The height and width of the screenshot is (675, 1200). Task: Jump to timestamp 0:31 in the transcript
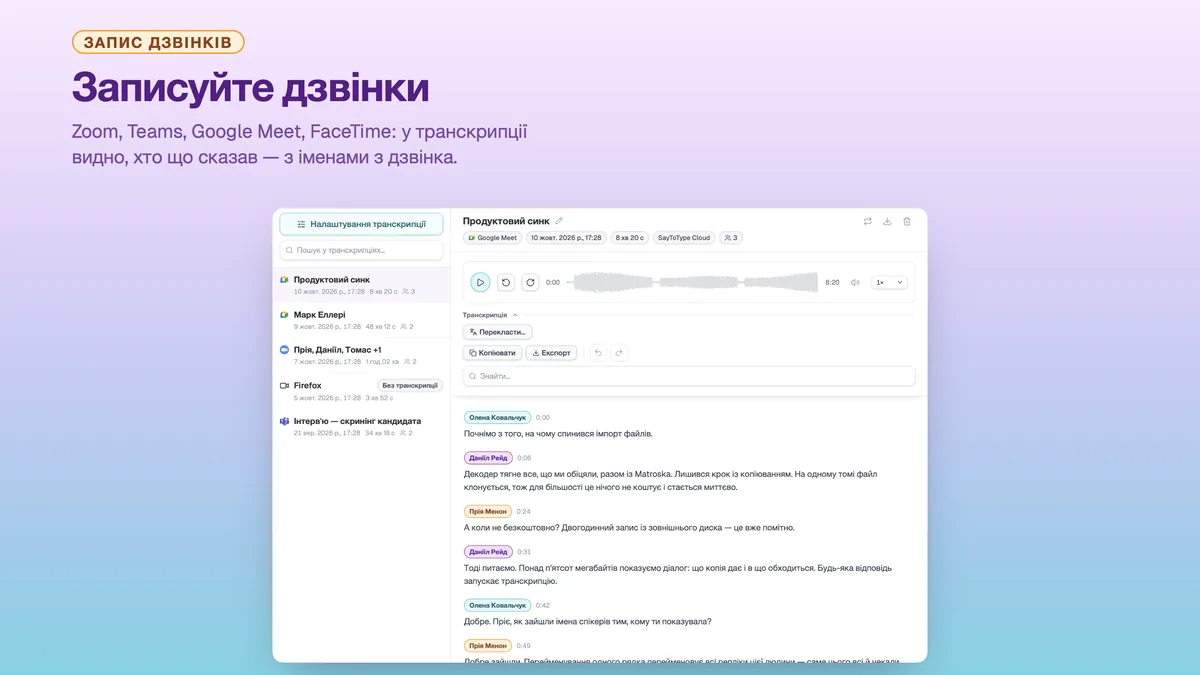(524, 552)
